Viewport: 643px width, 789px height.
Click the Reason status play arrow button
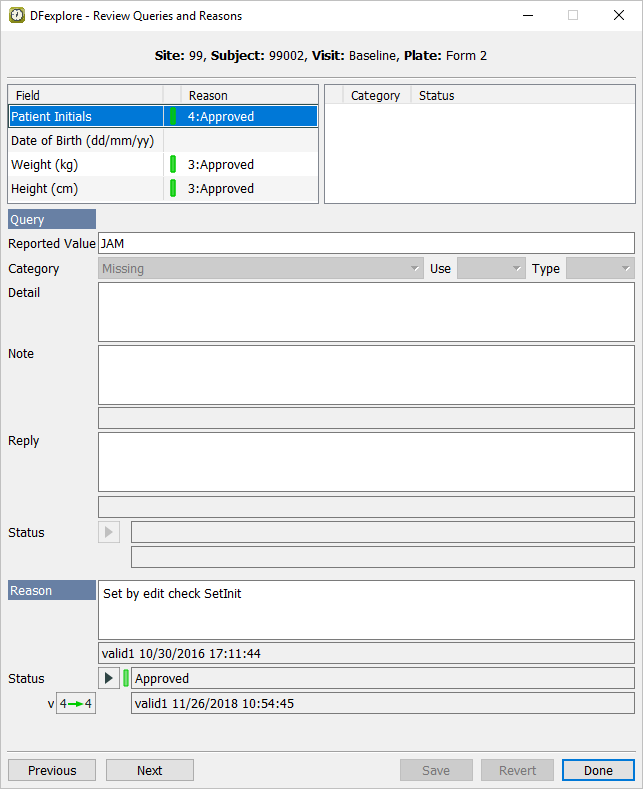[109, 679]
